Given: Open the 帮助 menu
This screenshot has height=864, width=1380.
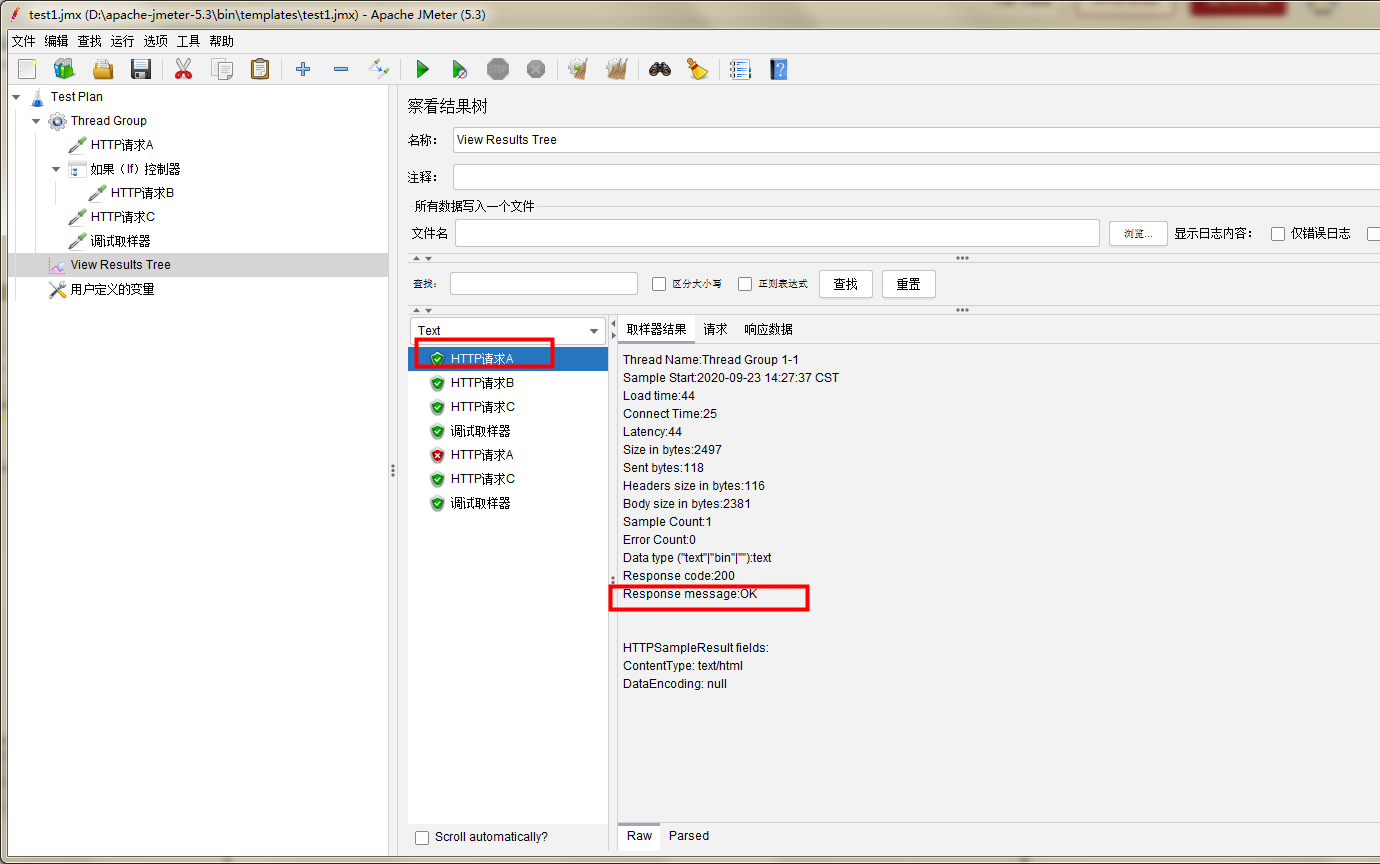Looking at the screenshot, I should point(221,41).
